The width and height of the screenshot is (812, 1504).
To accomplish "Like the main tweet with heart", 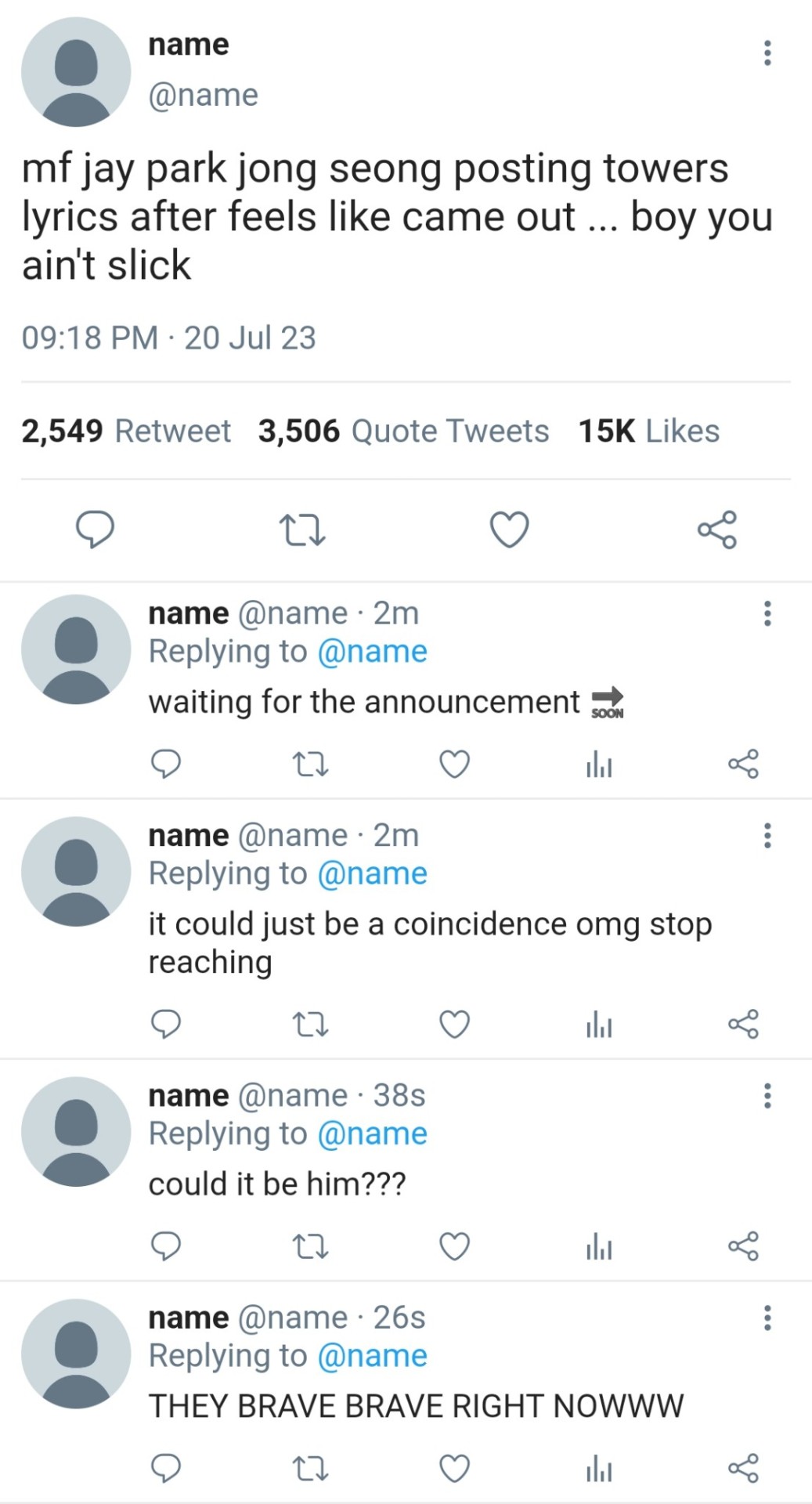I will tap(509, 530).
